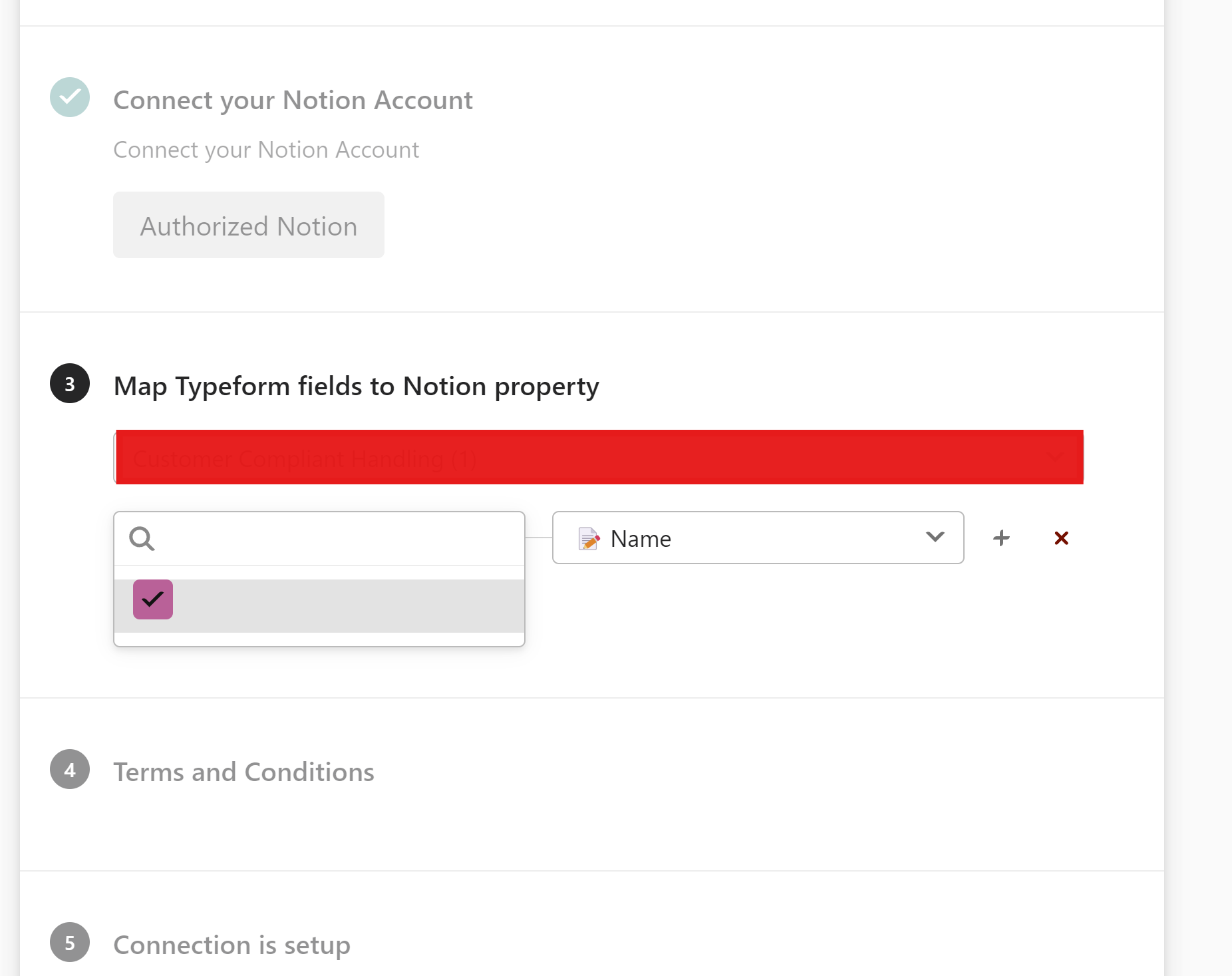Expand the Terms and Conditions step
The height and width of the screenshot is (976, 1232).
click(243, 772)
